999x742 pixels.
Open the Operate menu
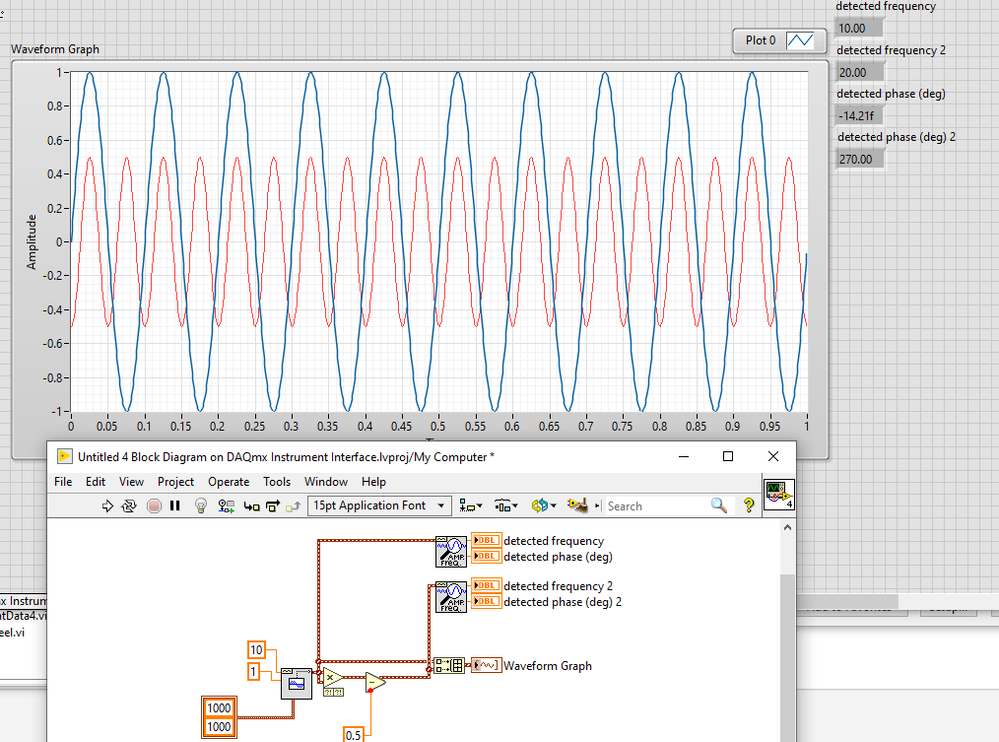tap(228, 482)
